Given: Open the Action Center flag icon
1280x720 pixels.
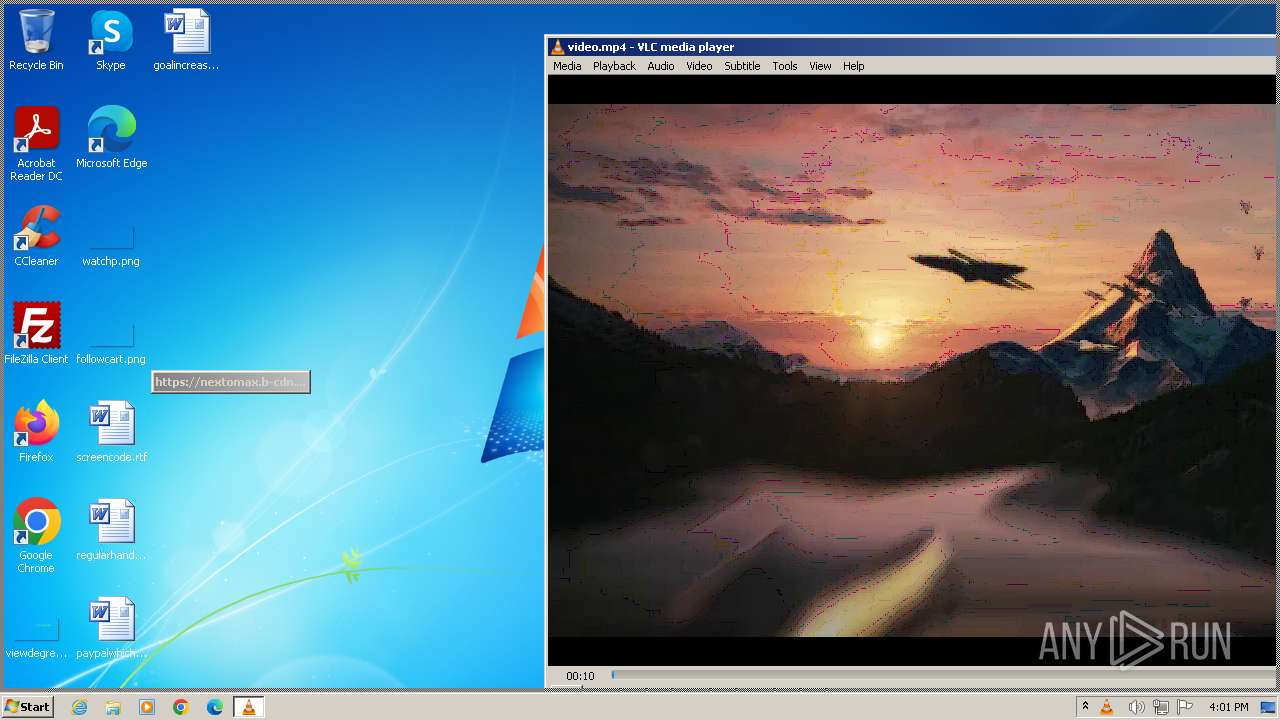Looking at the screenshot, I should [x=1186, y=707].
